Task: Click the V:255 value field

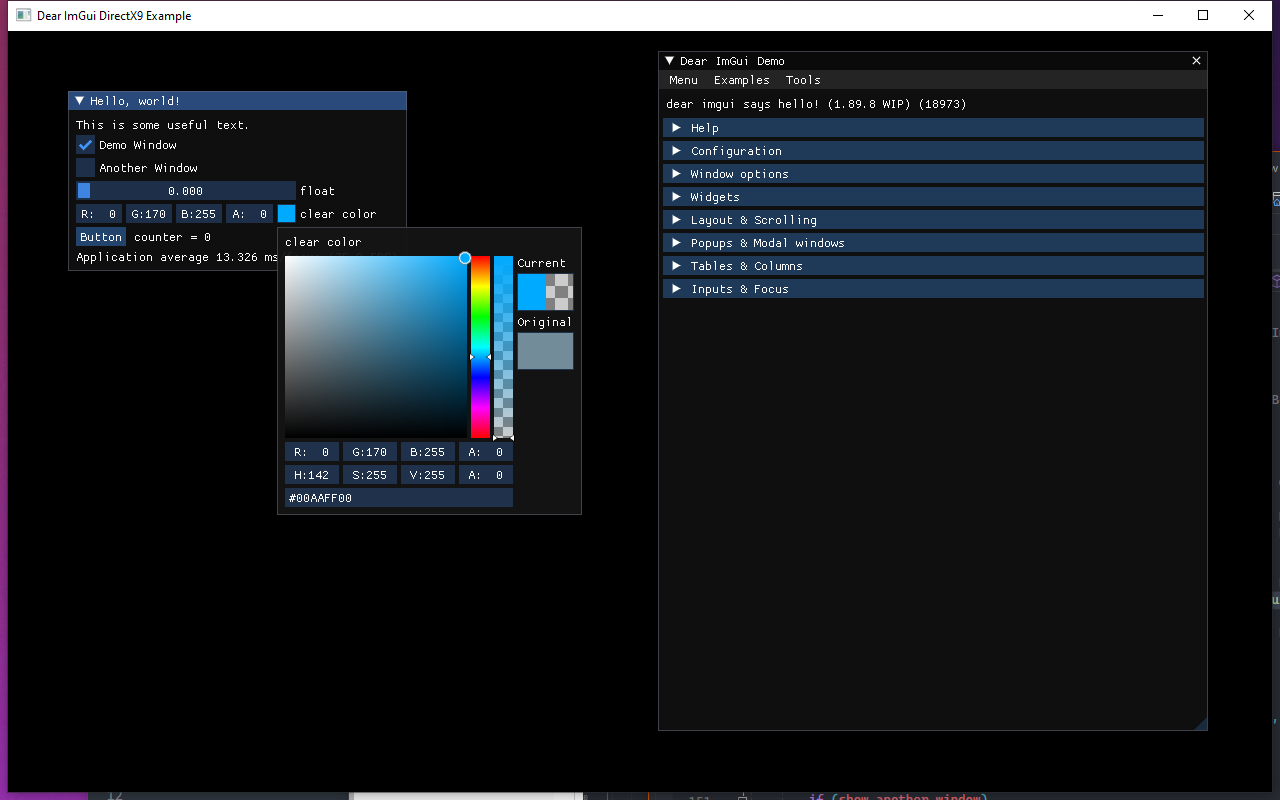Action: [428, 475]
